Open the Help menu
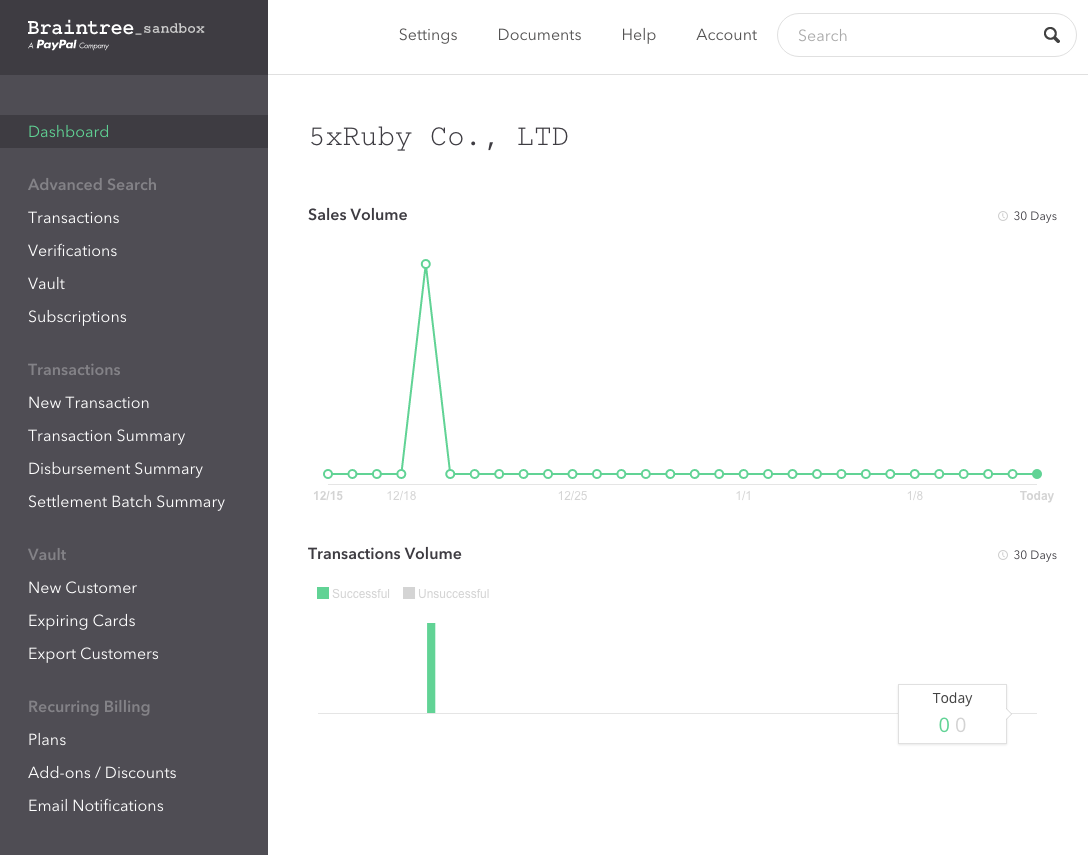The width and height of the screenshot is (1088, 855). tap(638, 35)
